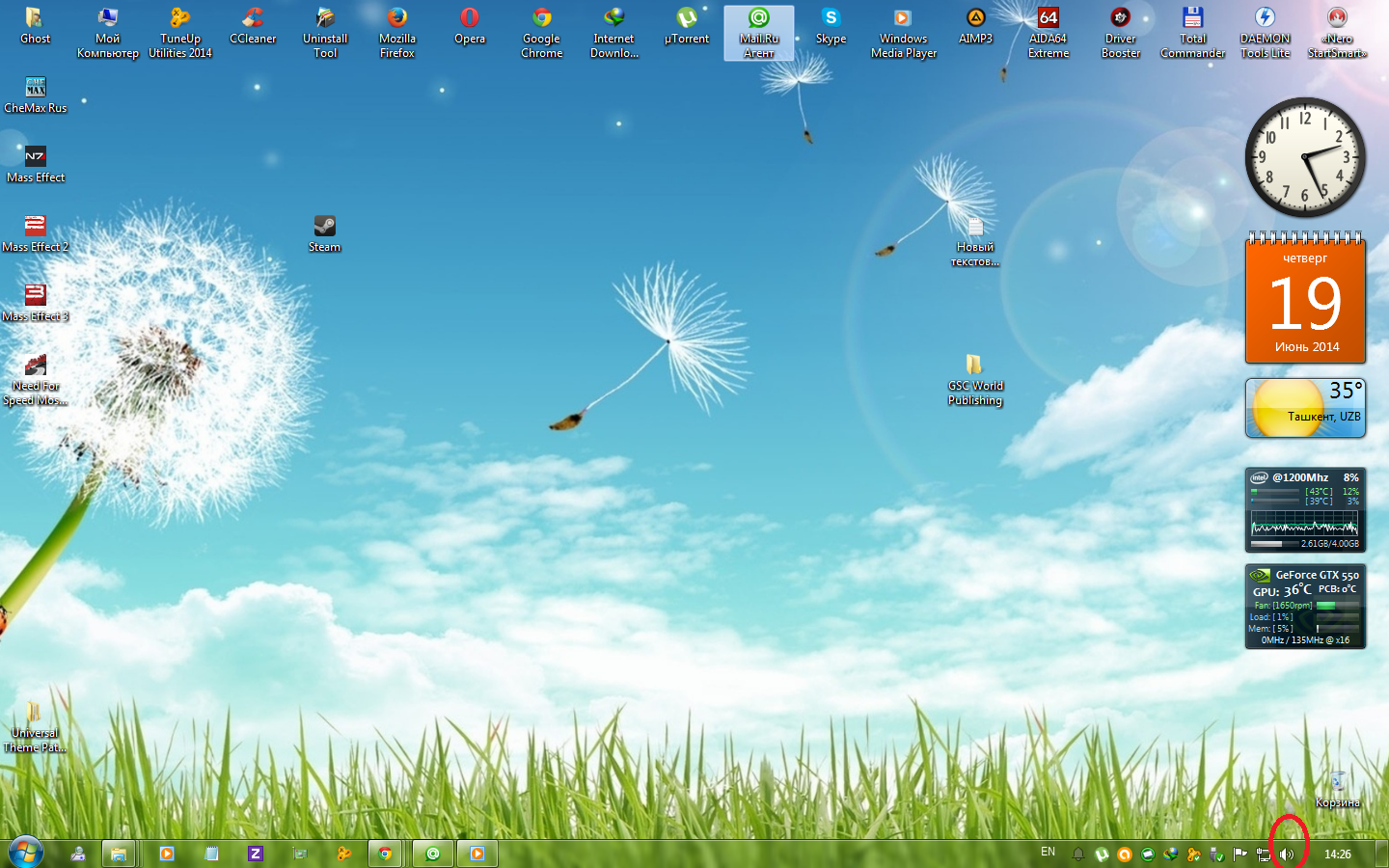Launch Google Chrome desktop shortcut
Screen dimensions: 1389x868
click(542, 33)
